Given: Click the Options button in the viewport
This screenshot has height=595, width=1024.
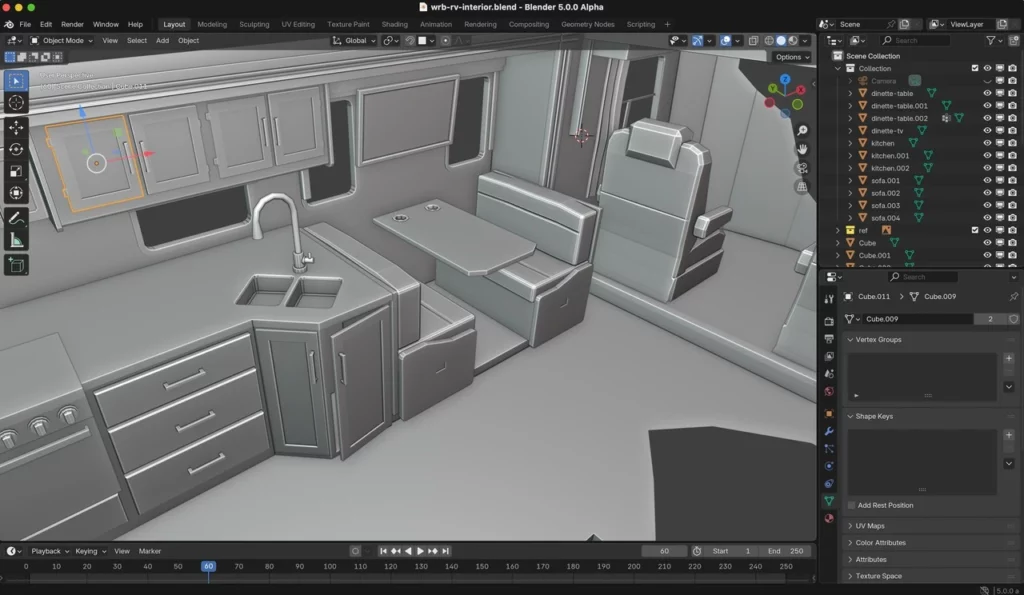Looking at the screenshot, I should click(790, 56).
